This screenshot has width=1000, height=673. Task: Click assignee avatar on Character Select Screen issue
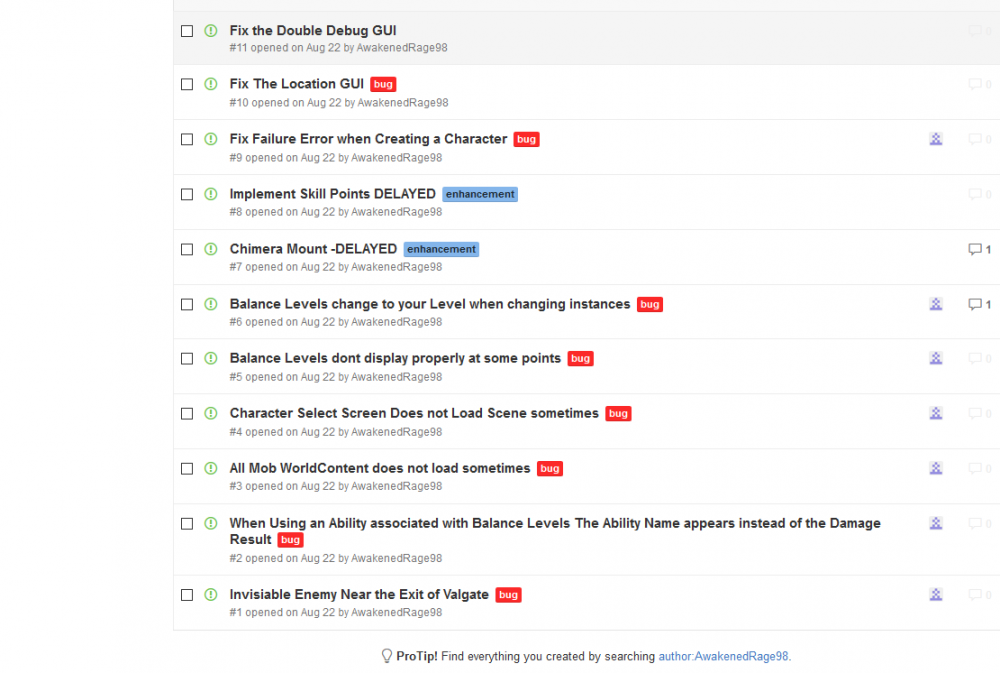pos(936,413)
